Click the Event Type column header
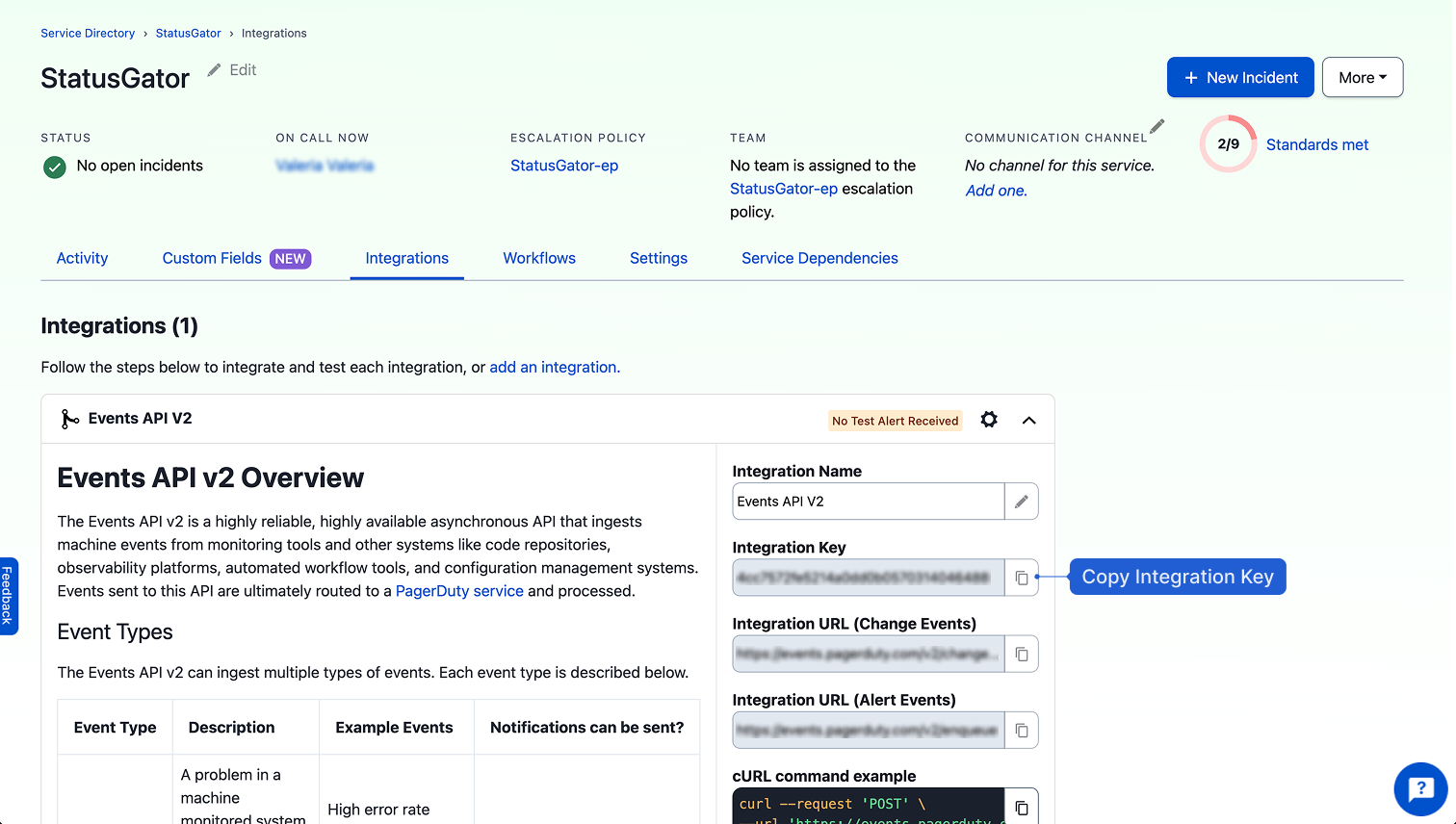The width and height of the screenshot is (1456, 824). pos(115,728)
